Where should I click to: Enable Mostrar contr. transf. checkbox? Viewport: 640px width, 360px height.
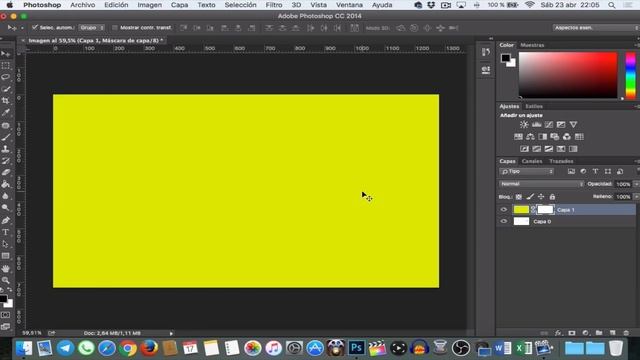115,28
